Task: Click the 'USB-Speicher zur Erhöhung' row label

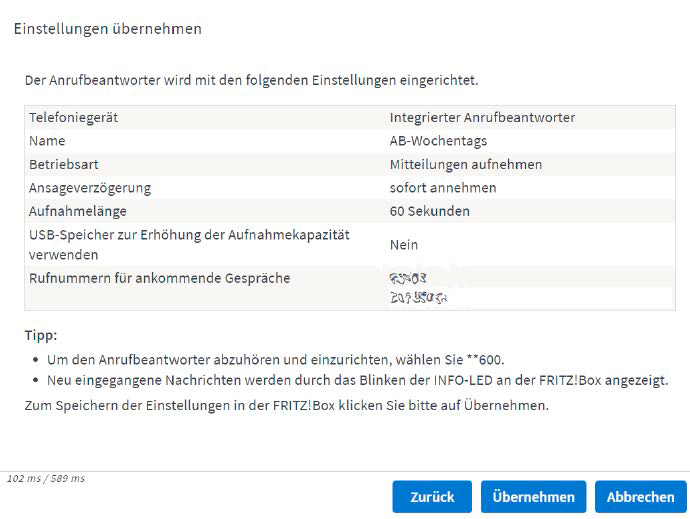Action: (x=189, y=245)
